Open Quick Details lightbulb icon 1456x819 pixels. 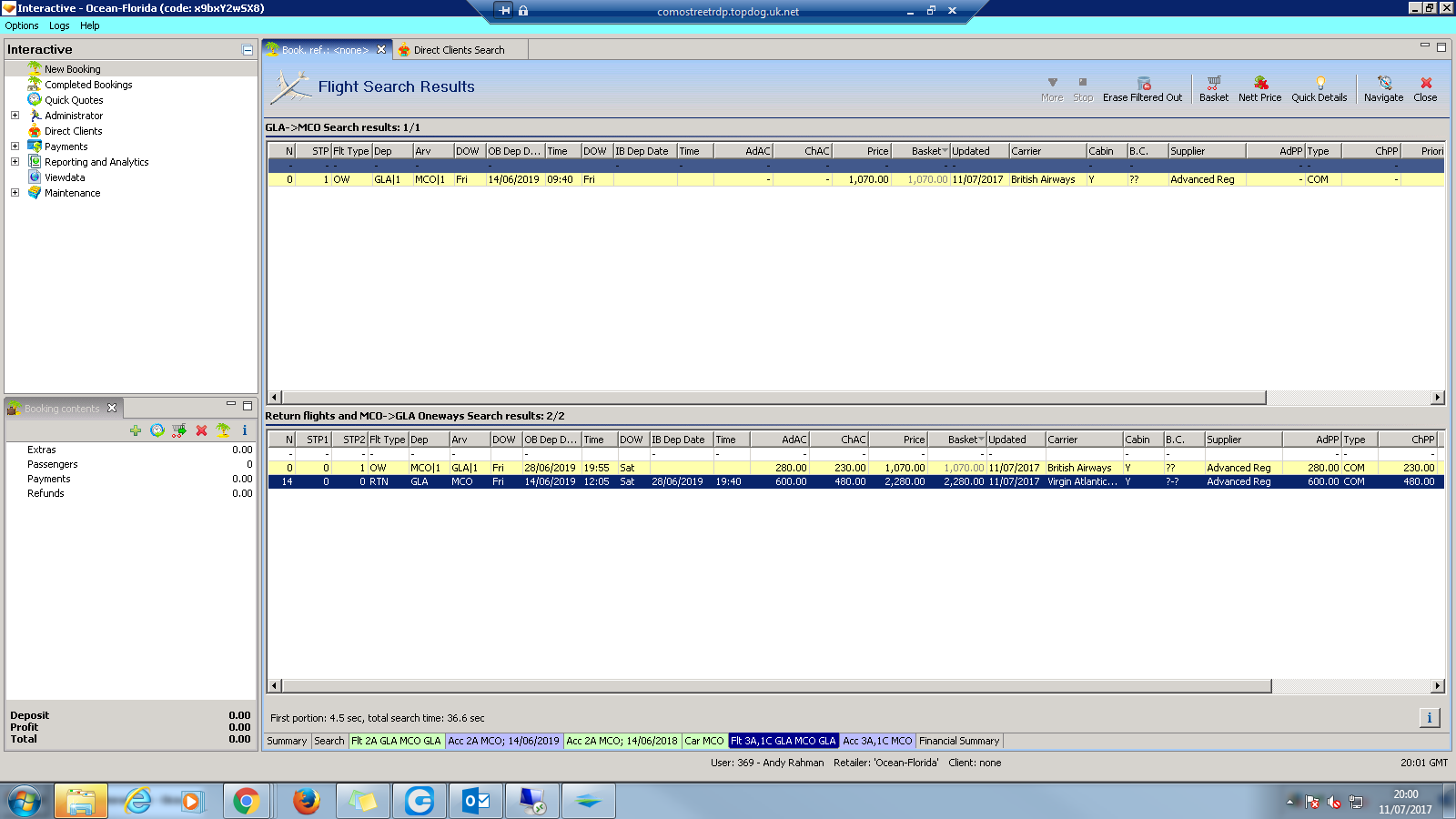[x=1319, y=88]
